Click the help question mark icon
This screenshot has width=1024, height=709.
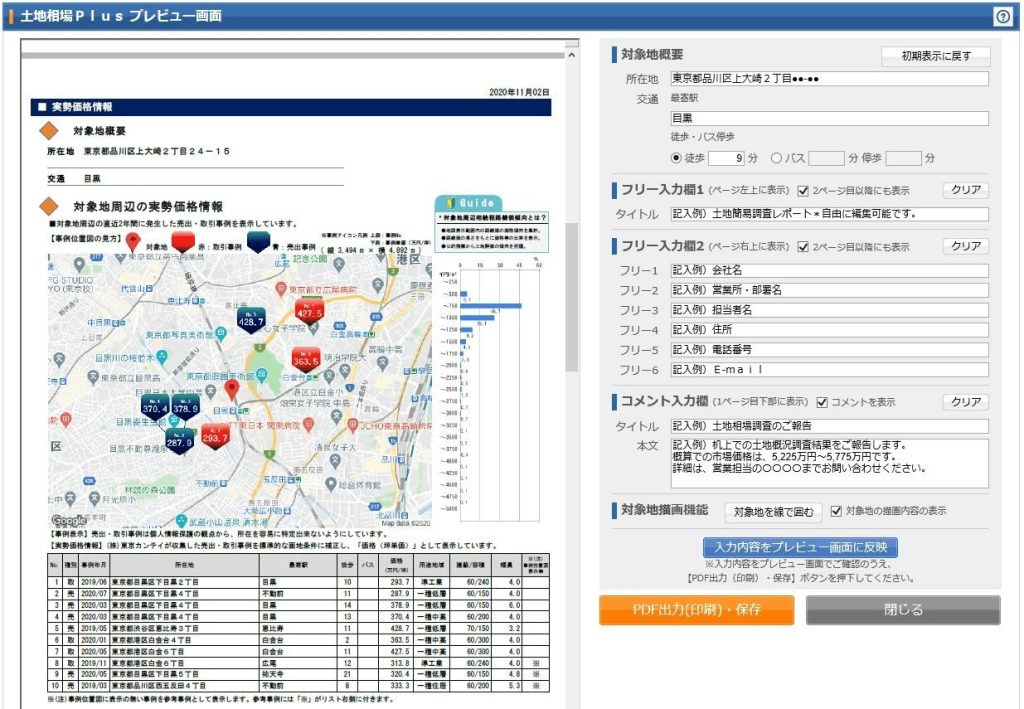pyautogui.click(x=1002, y=16)
